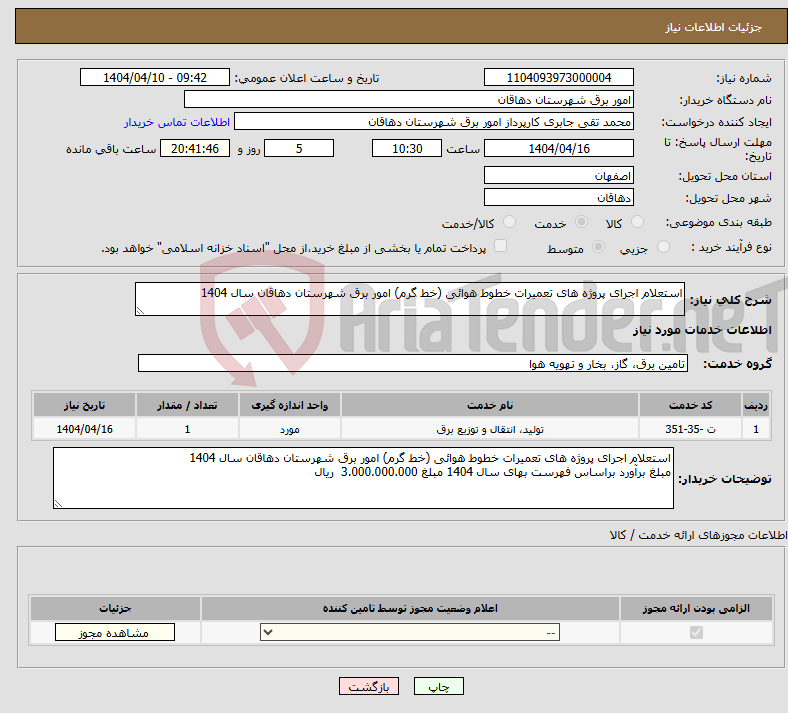Click service code cell ت -35-351
This screenshot has width=788, height=713.
(x=691, y=429)
